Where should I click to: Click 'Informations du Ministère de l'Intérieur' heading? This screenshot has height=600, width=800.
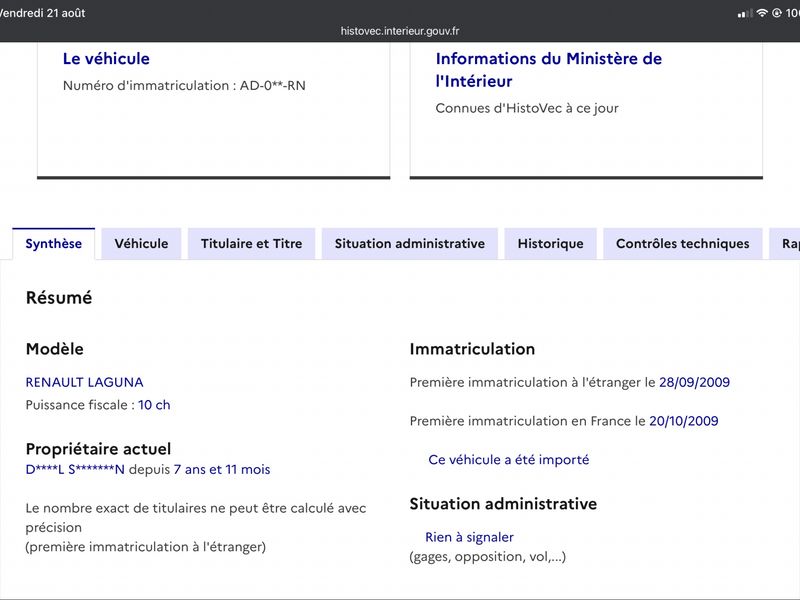549,70
